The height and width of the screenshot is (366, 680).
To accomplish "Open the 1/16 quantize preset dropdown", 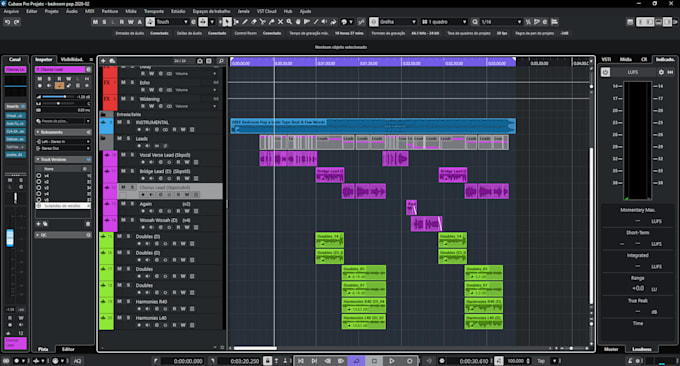I will (500, 22).
